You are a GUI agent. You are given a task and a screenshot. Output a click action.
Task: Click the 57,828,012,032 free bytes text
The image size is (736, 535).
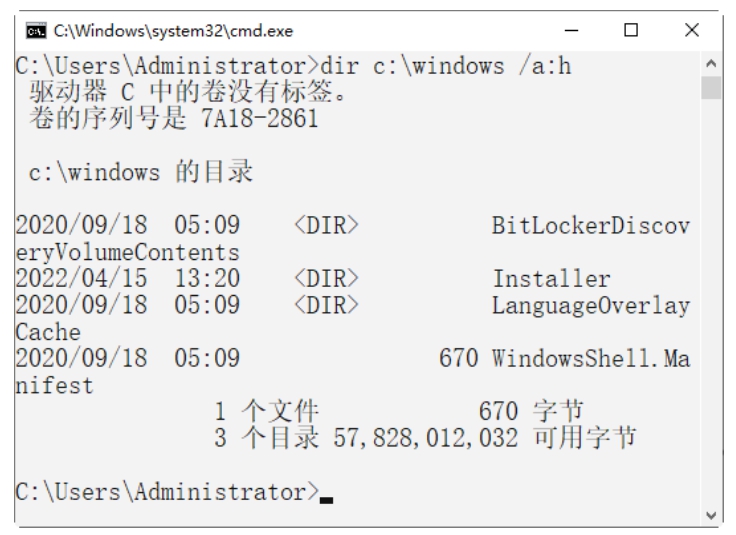pyautogui.click(x=438, y=437)
